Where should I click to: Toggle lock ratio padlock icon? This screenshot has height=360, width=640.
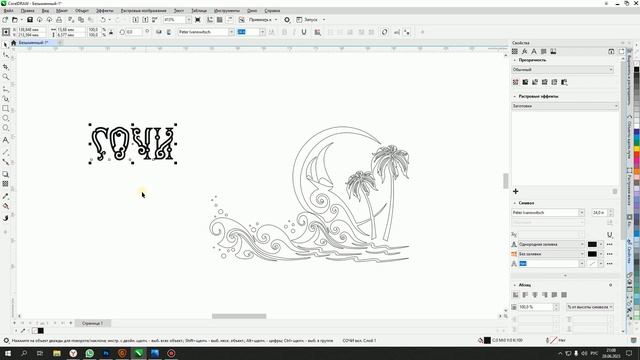click(111, 32)
